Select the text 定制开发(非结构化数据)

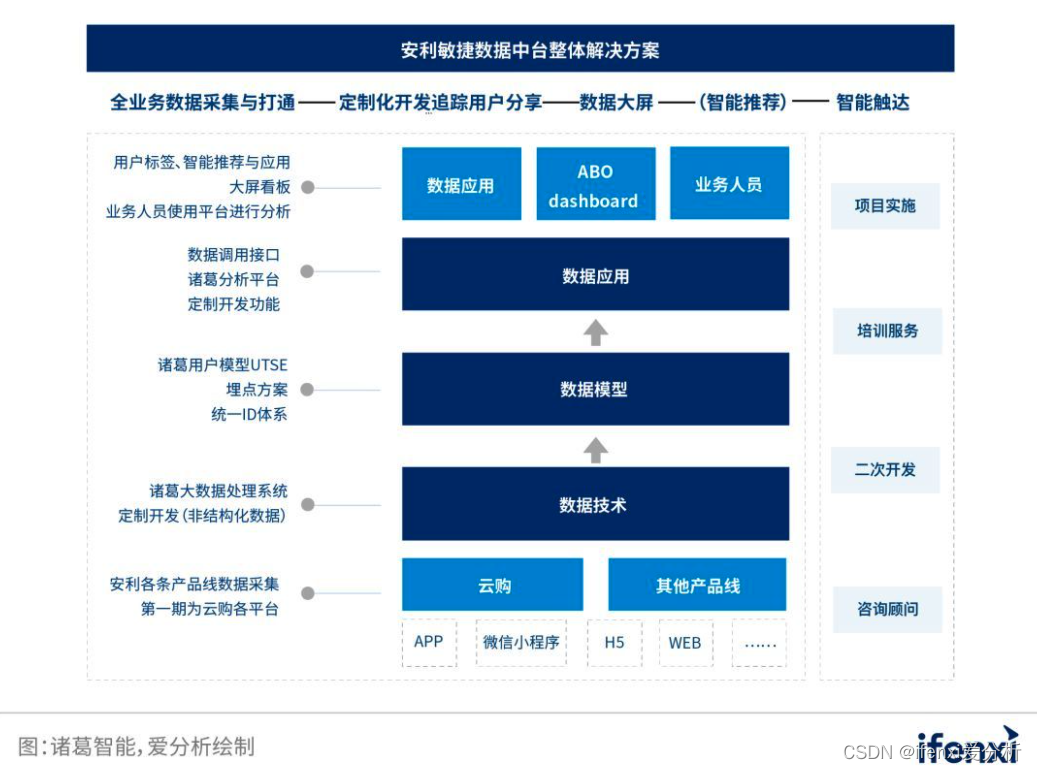click(202, 516)
